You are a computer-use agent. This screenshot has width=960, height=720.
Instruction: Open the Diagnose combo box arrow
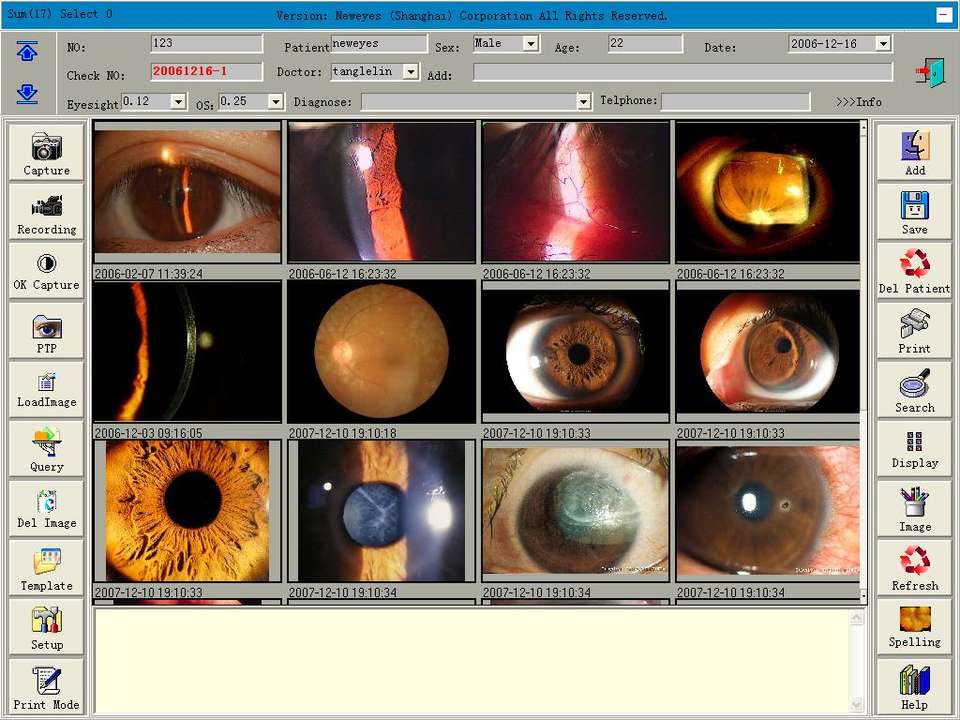click(x=583, y=102)
